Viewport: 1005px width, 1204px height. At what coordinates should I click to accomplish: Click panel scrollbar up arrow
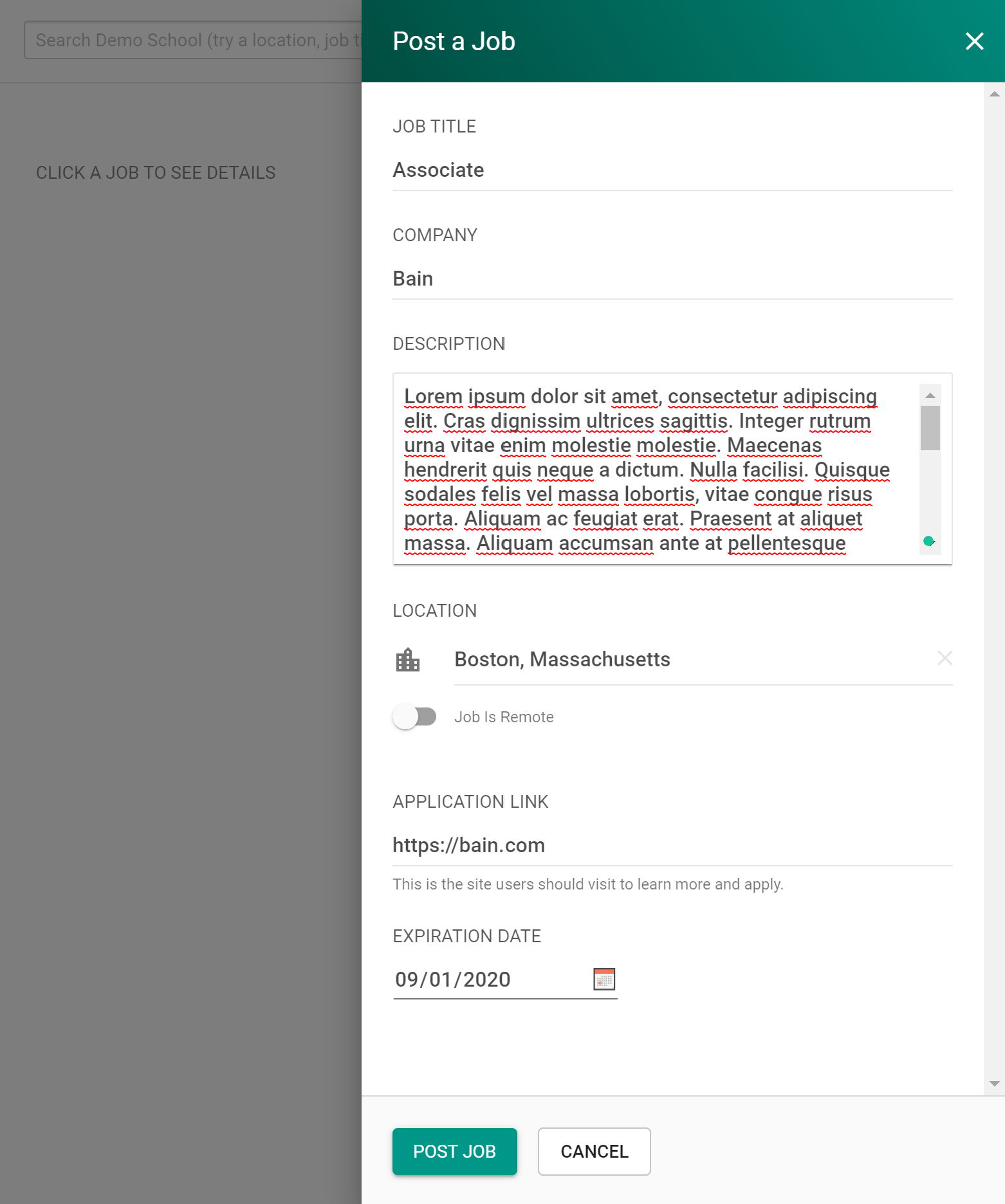[994, 94]
